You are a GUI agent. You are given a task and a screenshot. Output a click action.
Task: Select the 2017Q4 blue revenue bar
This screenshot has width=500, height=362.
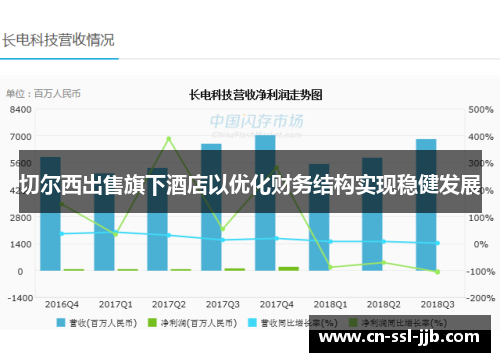point(265,203)
